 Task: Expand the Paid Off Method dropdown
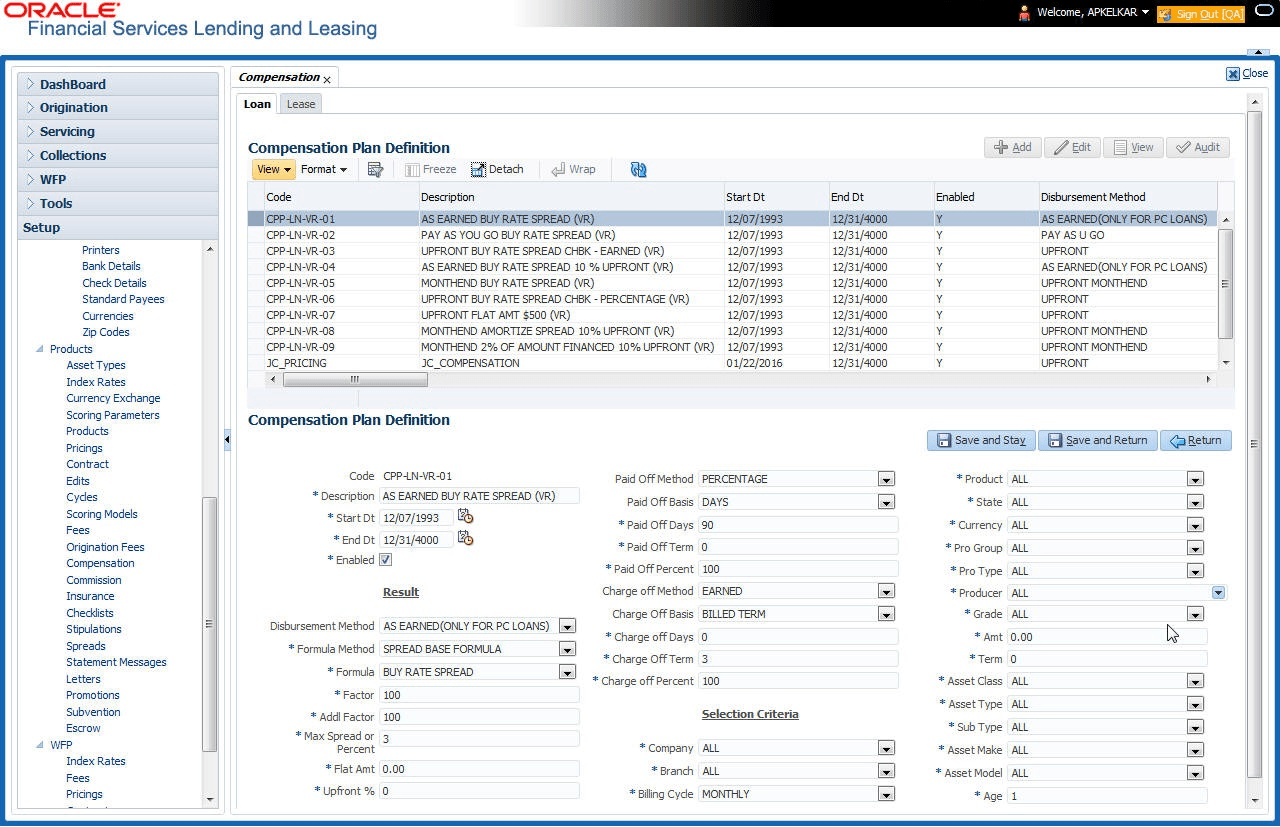[886, 479]
